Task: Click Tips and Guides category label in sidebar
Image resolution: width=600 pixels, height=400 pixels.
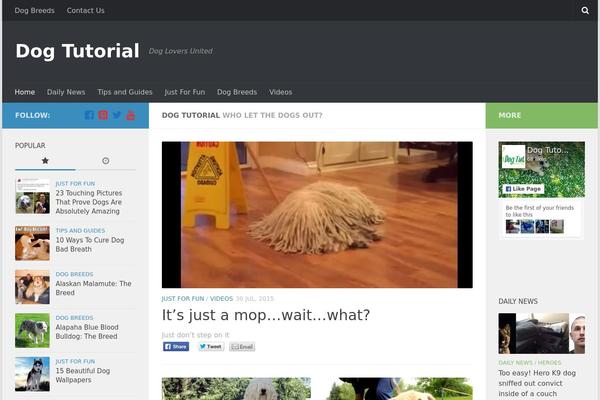Action: tap(80, 230)
